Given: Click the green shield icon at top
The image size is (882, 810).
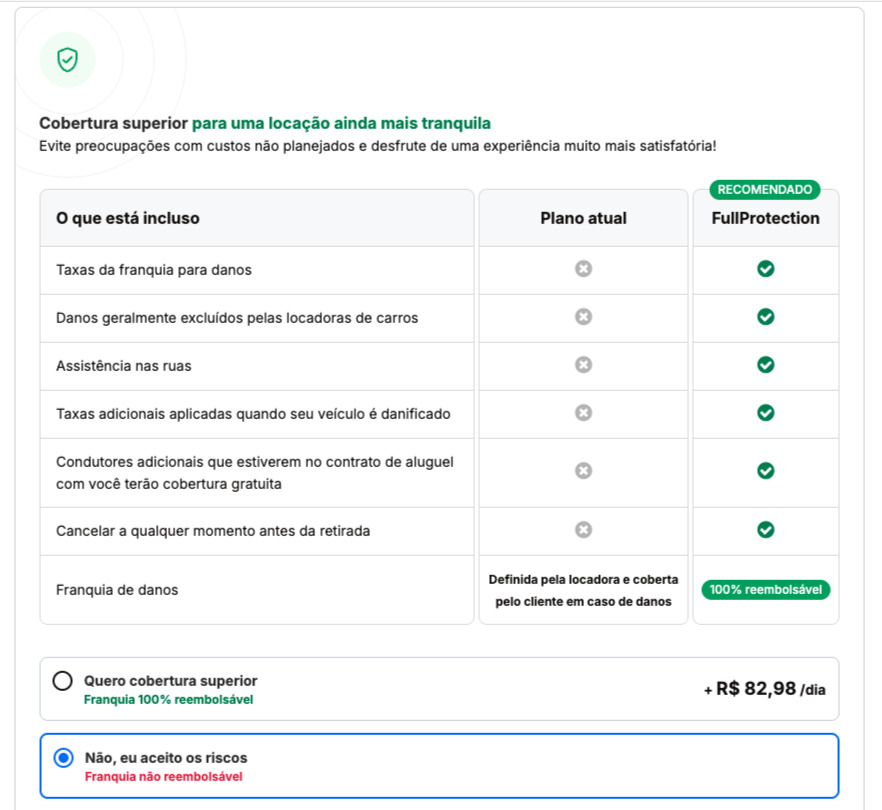Looking at the screenshot, I should (x=67, y=60).
